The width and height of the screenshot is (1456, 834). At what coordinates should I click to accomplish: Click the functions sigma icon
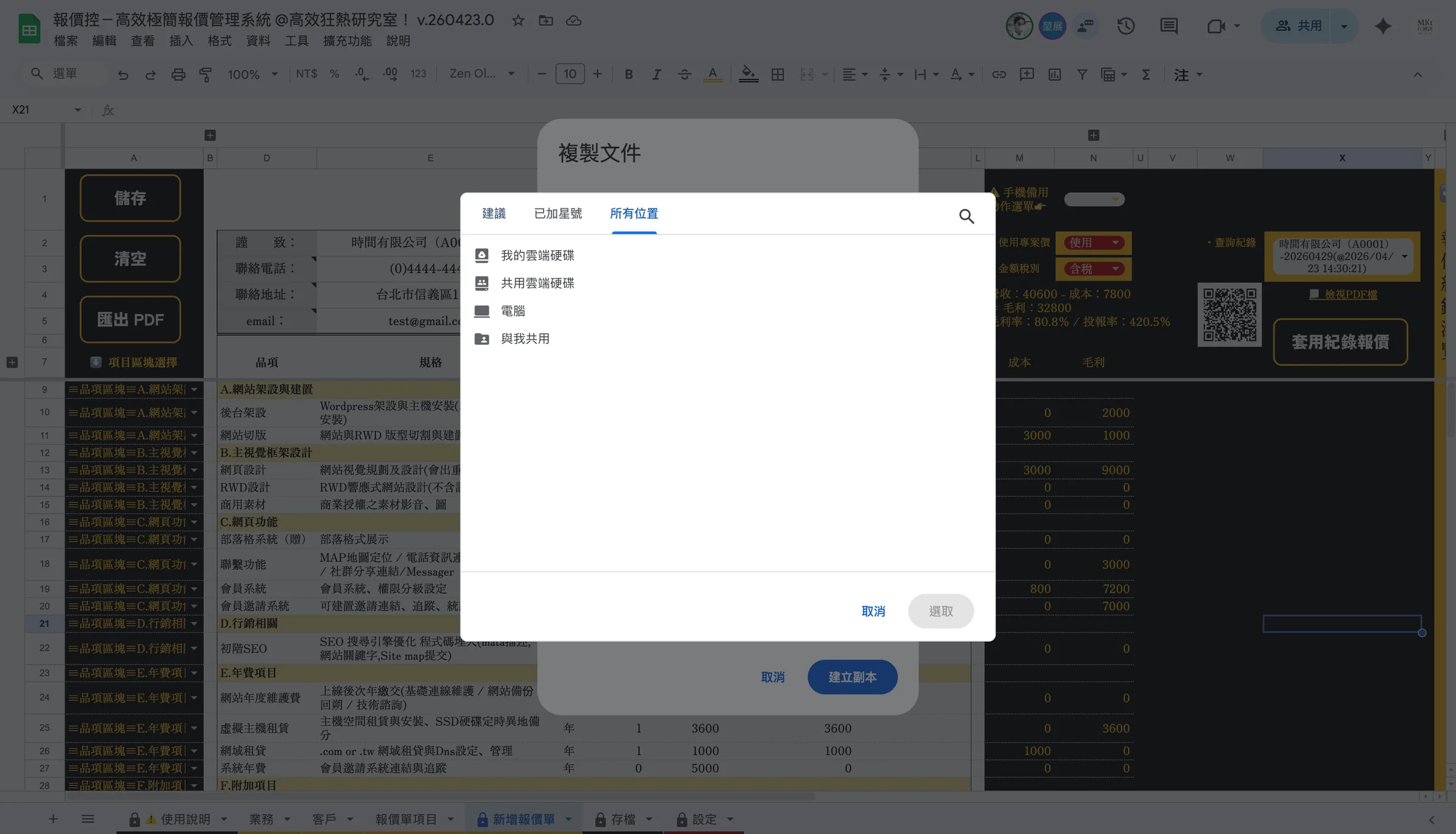1146,74
